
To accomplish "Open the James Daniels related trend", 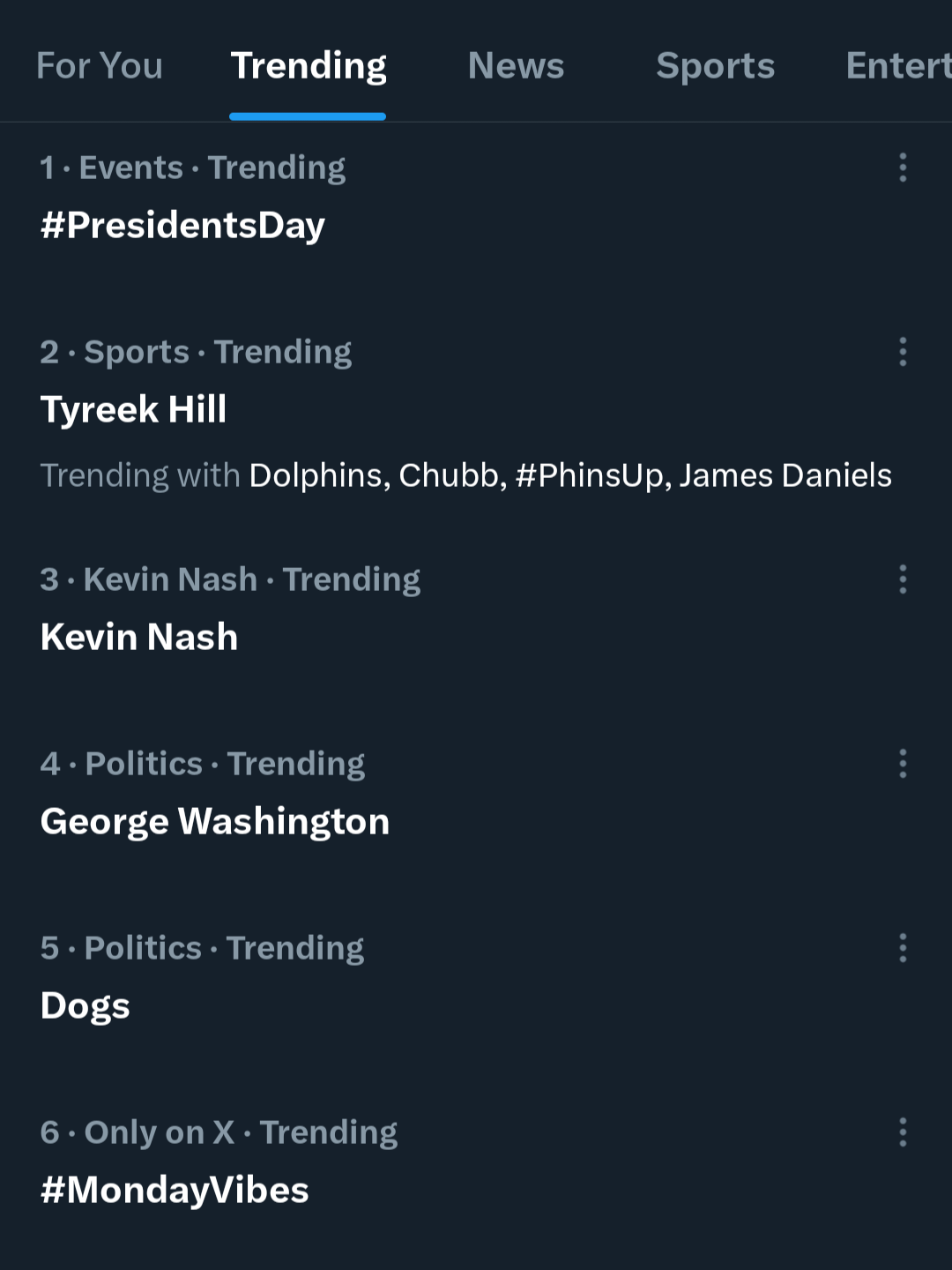I will pyautogui.click(x=785, y=476).
